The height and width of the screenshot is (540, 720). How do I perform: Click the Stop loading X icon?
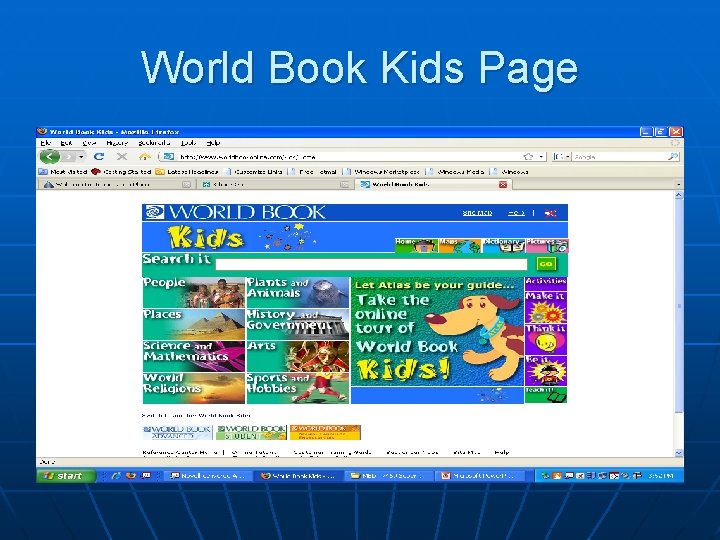coord(122,157)
